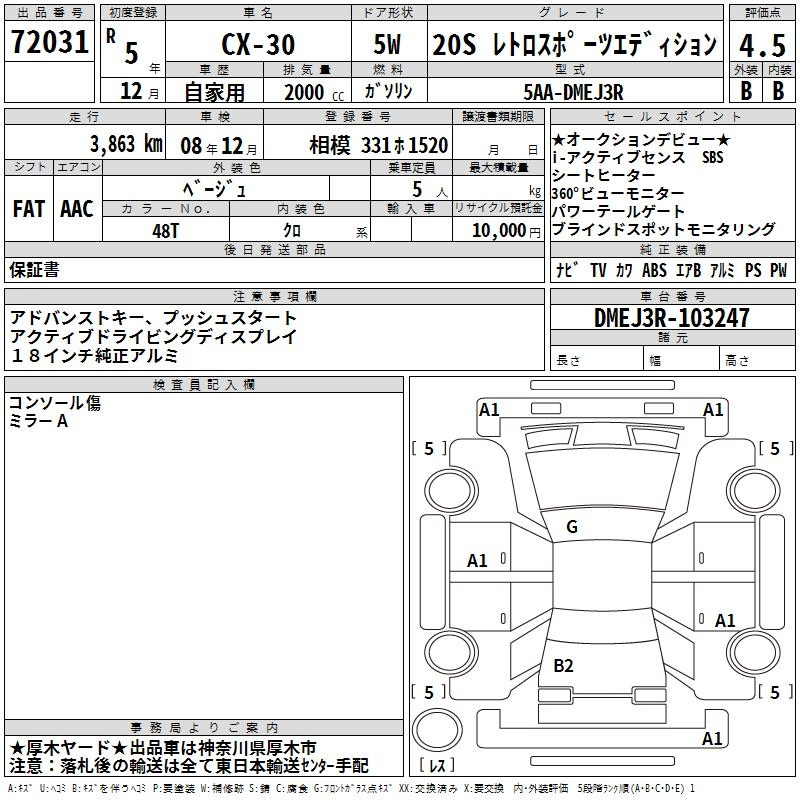Image resolution: width=800 pixels, height=800 pixels.
Task: Select the ABS equipment code
Action: pyautogui.click(x=654, y=271)
